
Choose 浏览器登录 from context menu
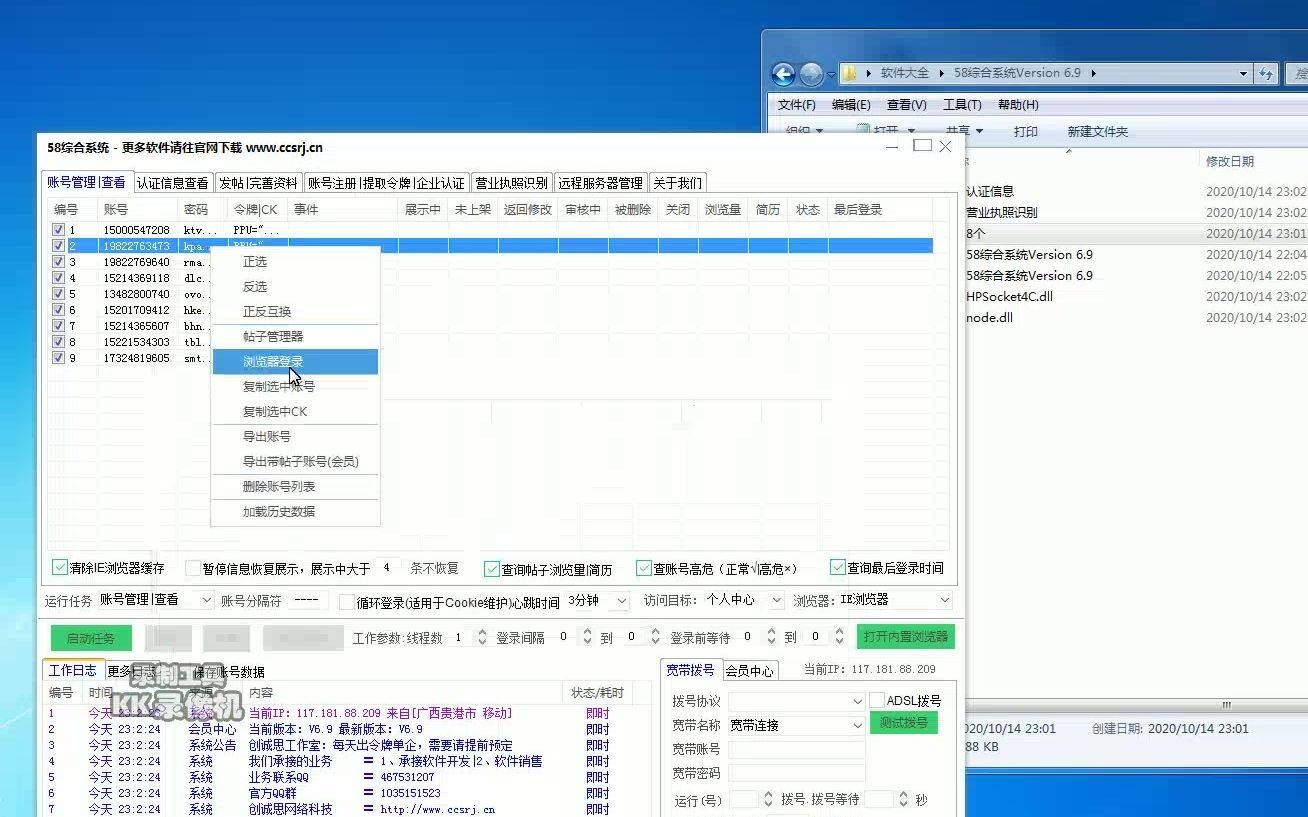pyautogui.click(x=295, y=361)
